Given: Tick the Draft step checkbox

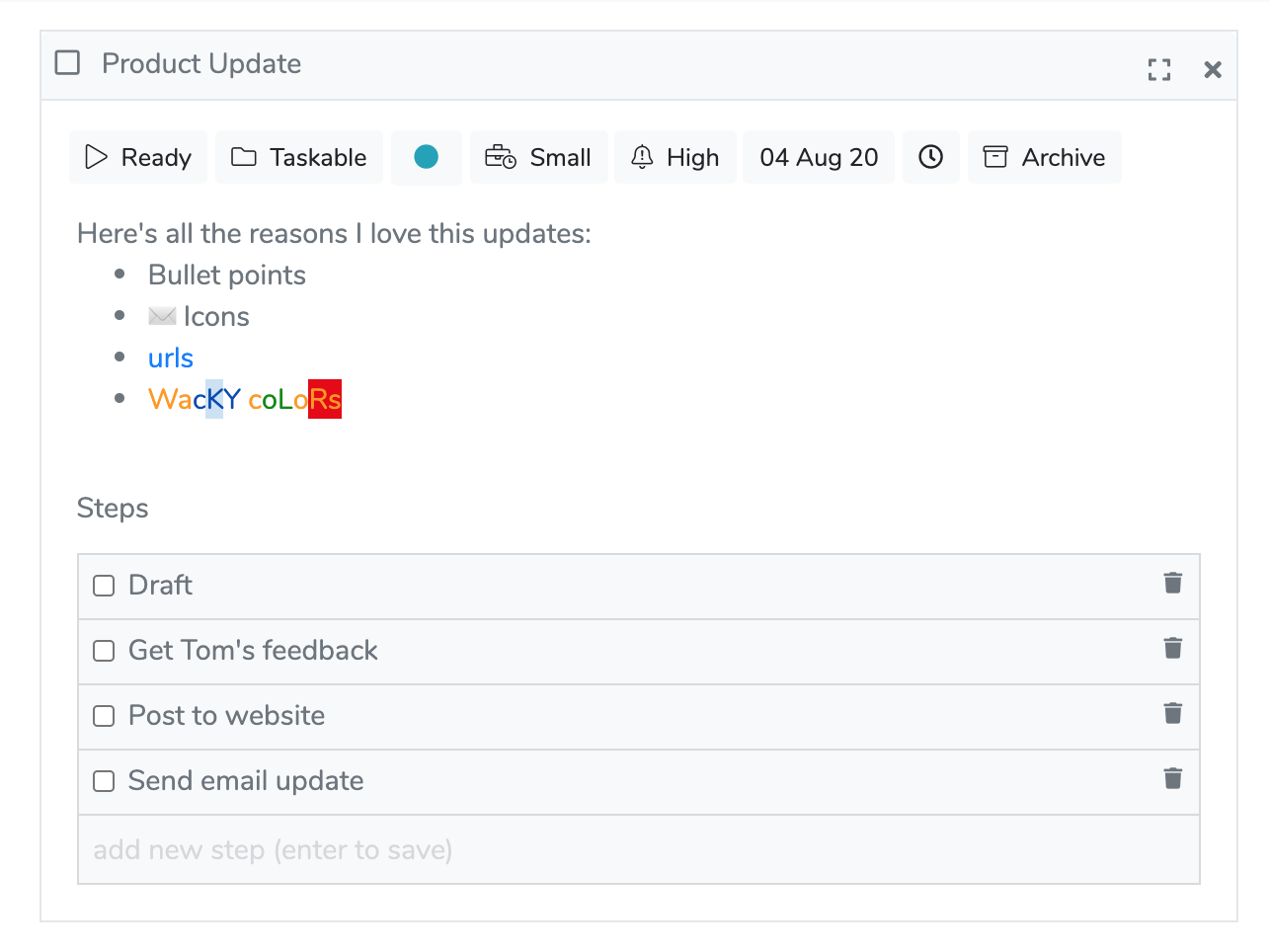Looking at the screenshot, I should click(104, 586).
